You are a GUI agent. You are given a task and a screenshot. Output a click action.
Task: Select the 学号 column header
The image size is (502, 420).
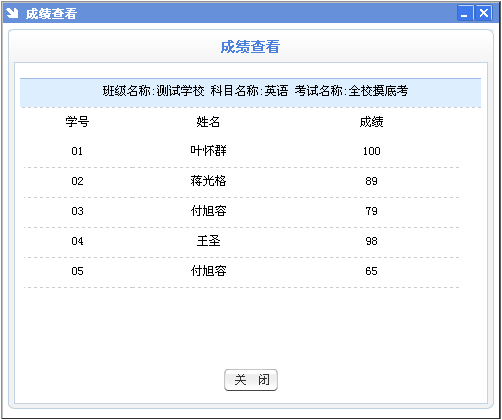pyautogui.click(x=77, y=122)
